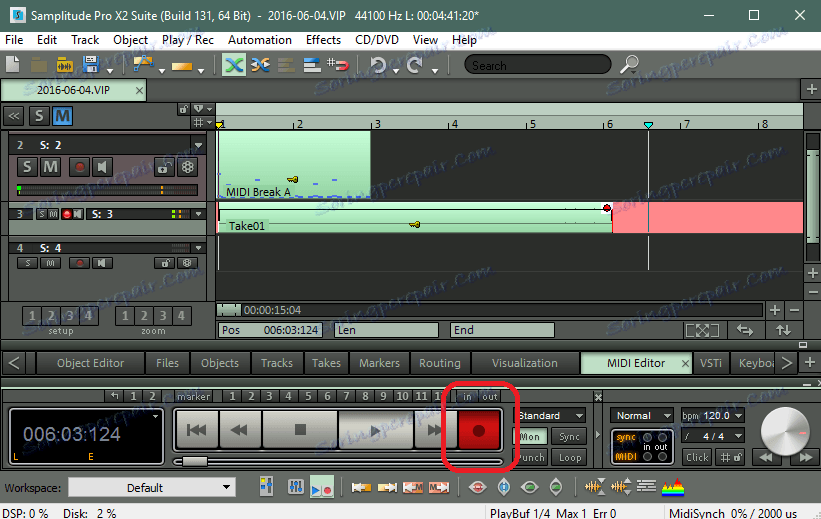
Task: Click the auto crossfade mode icon
Action: (x=234, y=65)
